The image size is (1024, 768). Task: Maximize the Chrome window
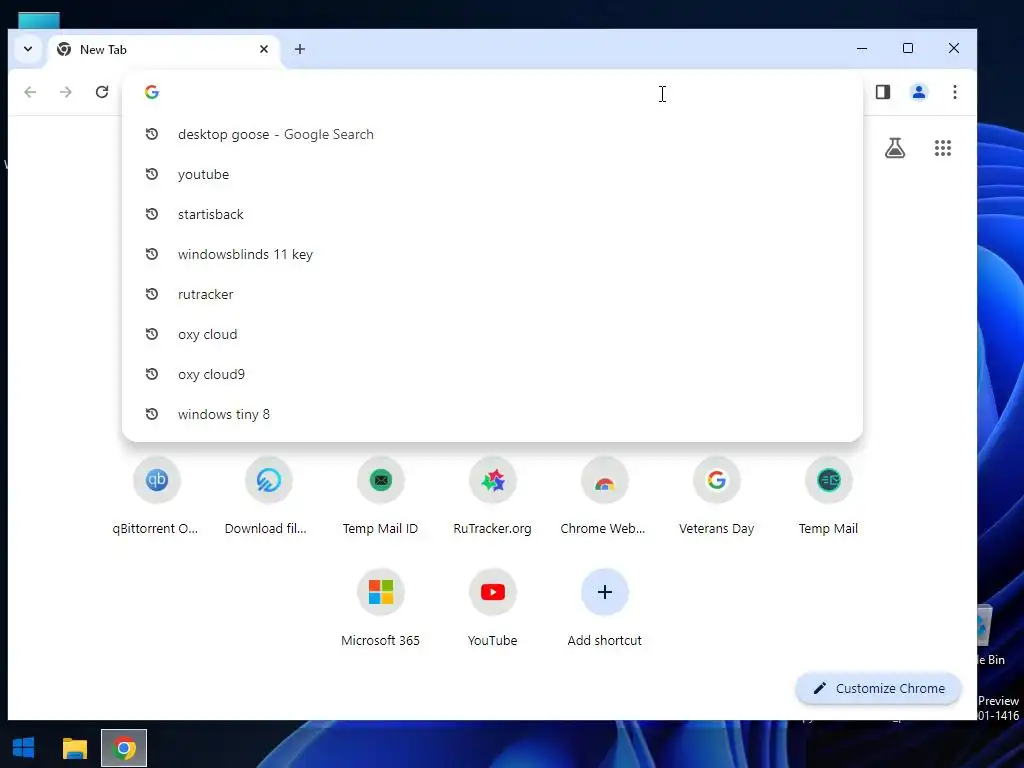tap(908, 48)
